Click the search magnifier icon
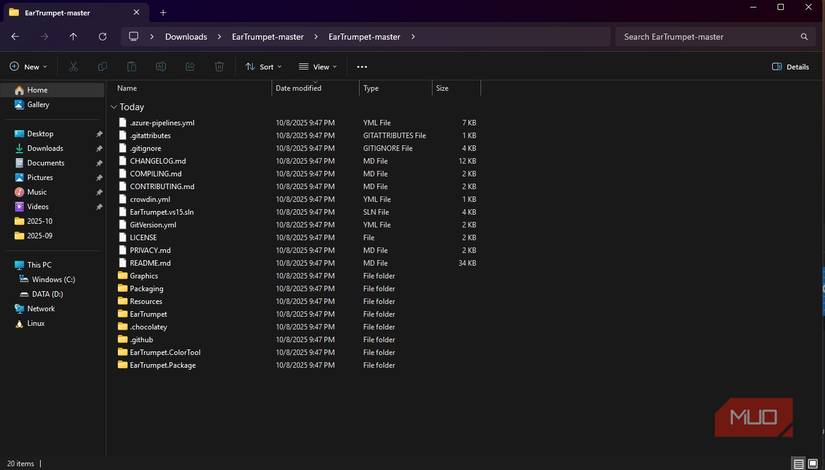 pos(804,37)
